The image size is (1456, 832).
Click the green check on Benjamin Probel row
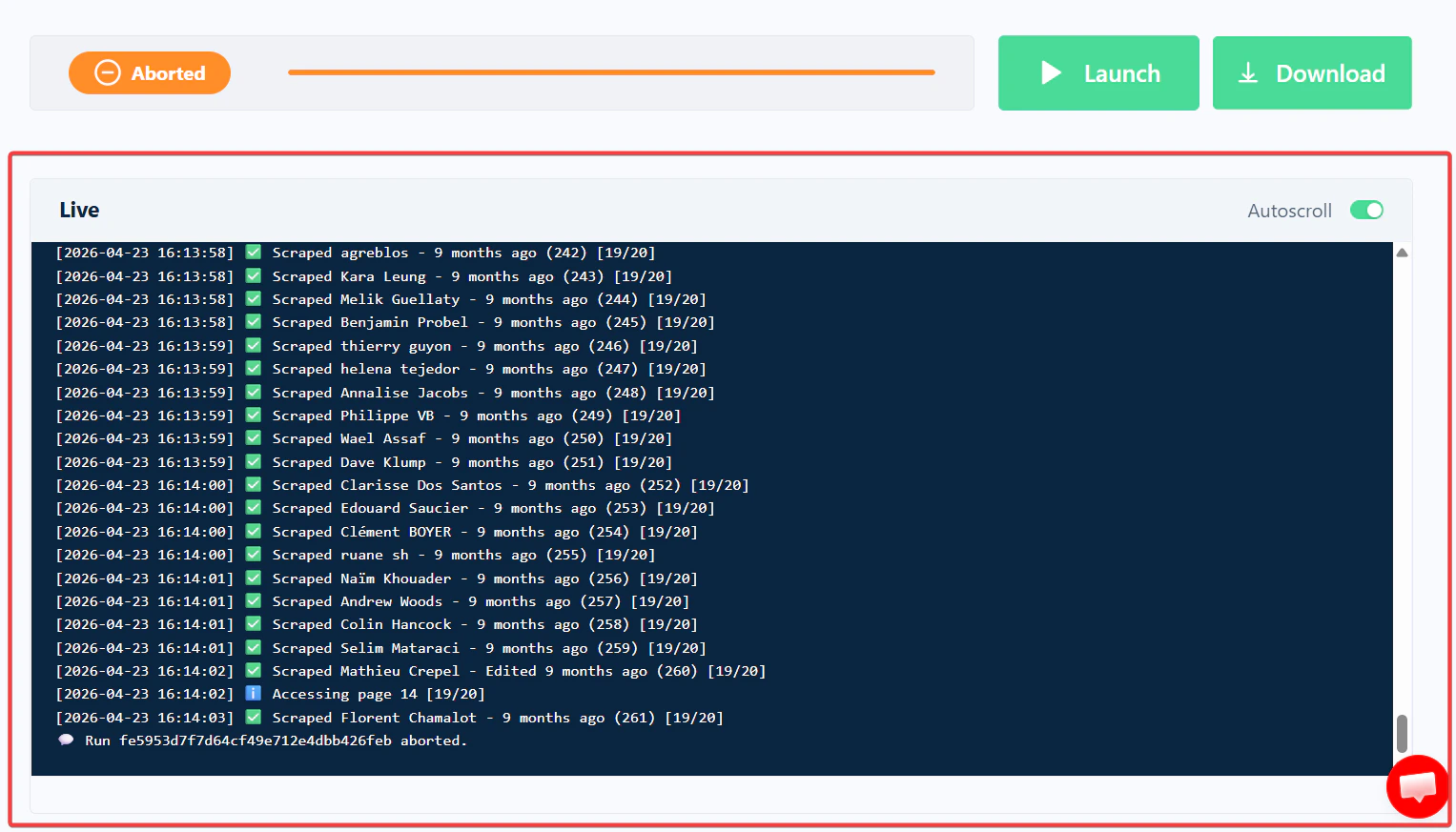[254, 322]
